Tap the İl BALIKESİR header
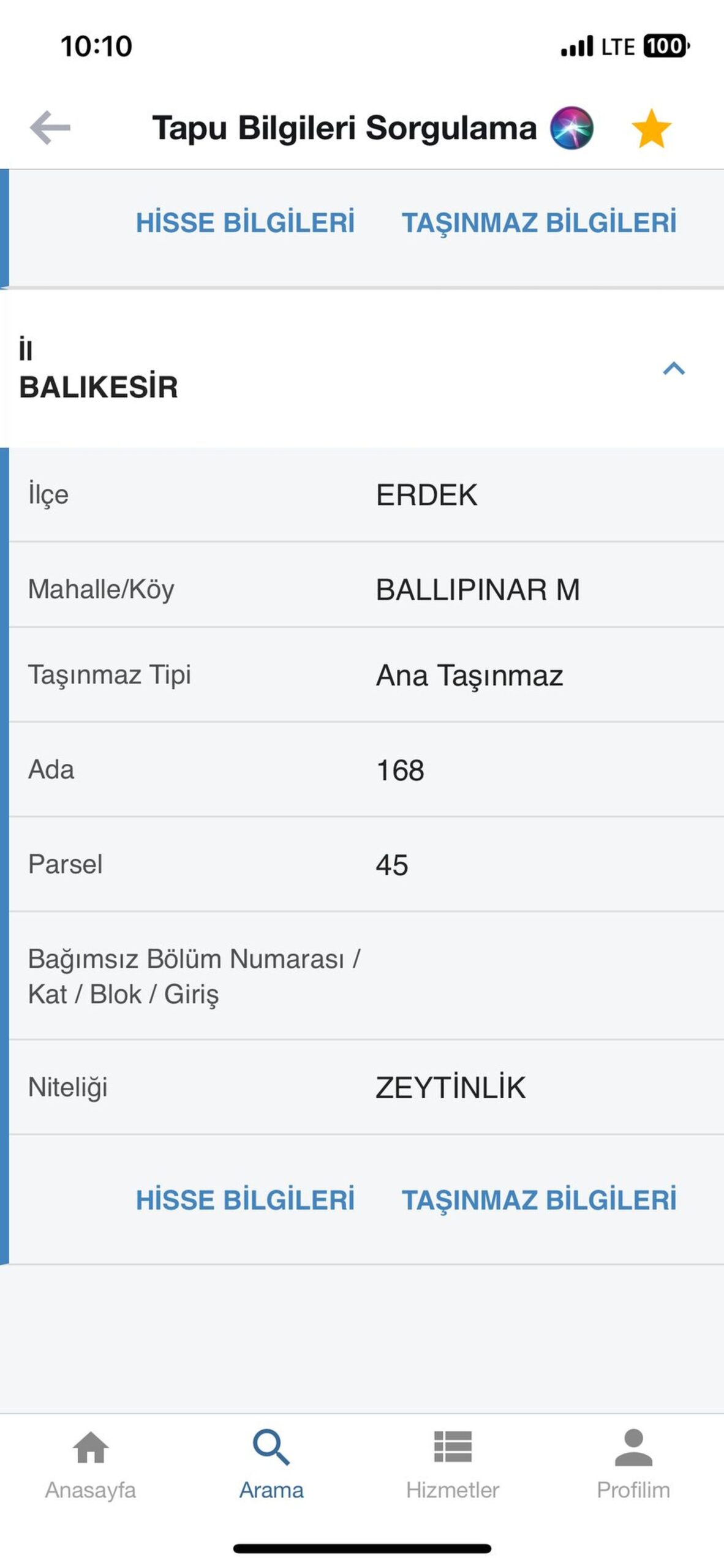The height and width of the screenshot is (1568, 724). coord(362,368)
